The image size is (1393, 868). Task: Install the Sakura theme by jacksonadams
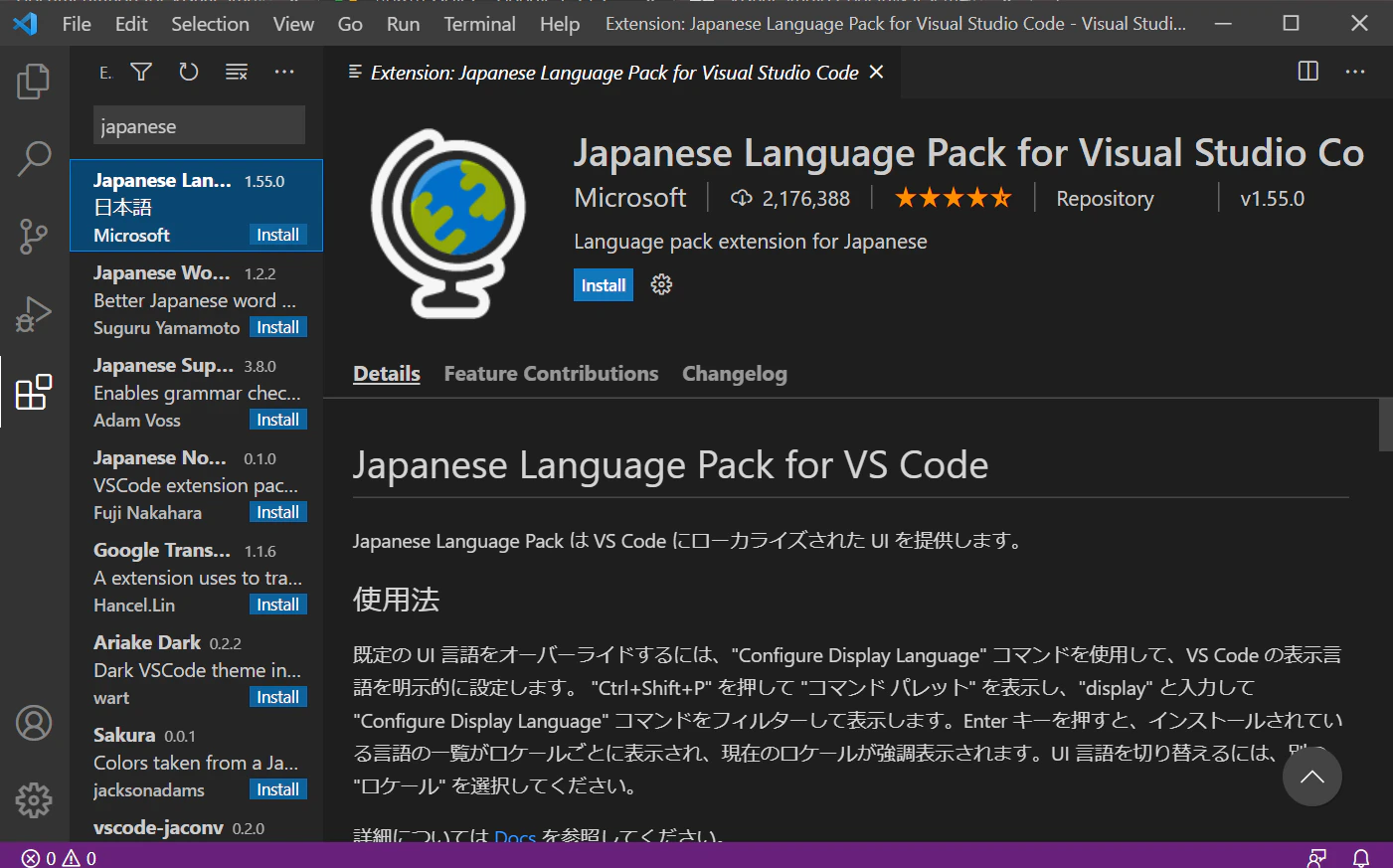pos(278,789)
